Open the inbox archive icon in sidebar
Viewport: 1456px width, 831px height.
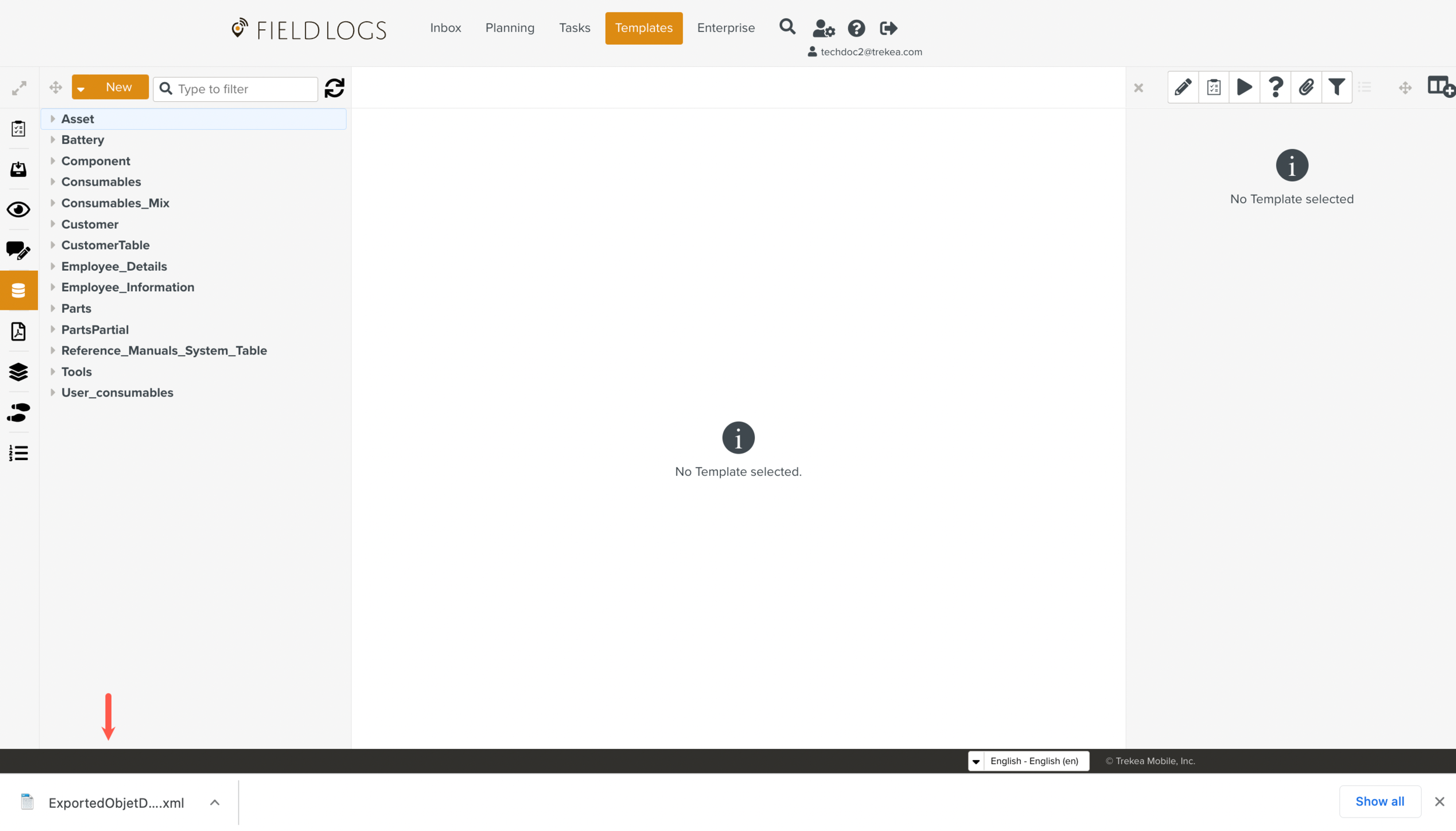click(x=18, y=169)
